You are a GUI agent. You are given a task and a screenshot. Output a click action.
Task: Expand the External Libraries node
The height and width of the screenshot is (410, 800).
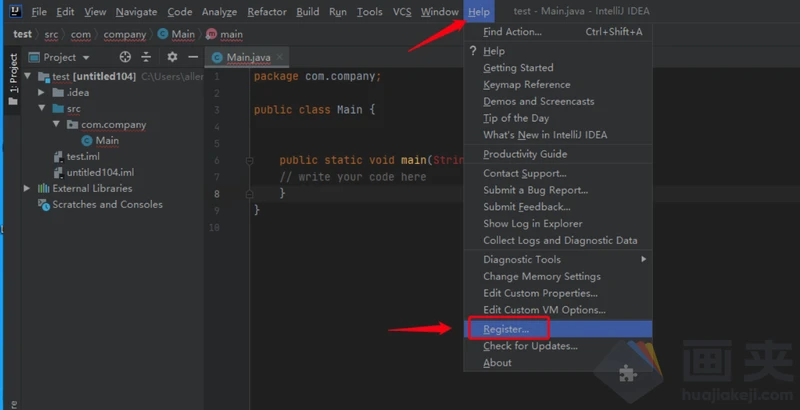click(27, 188)
